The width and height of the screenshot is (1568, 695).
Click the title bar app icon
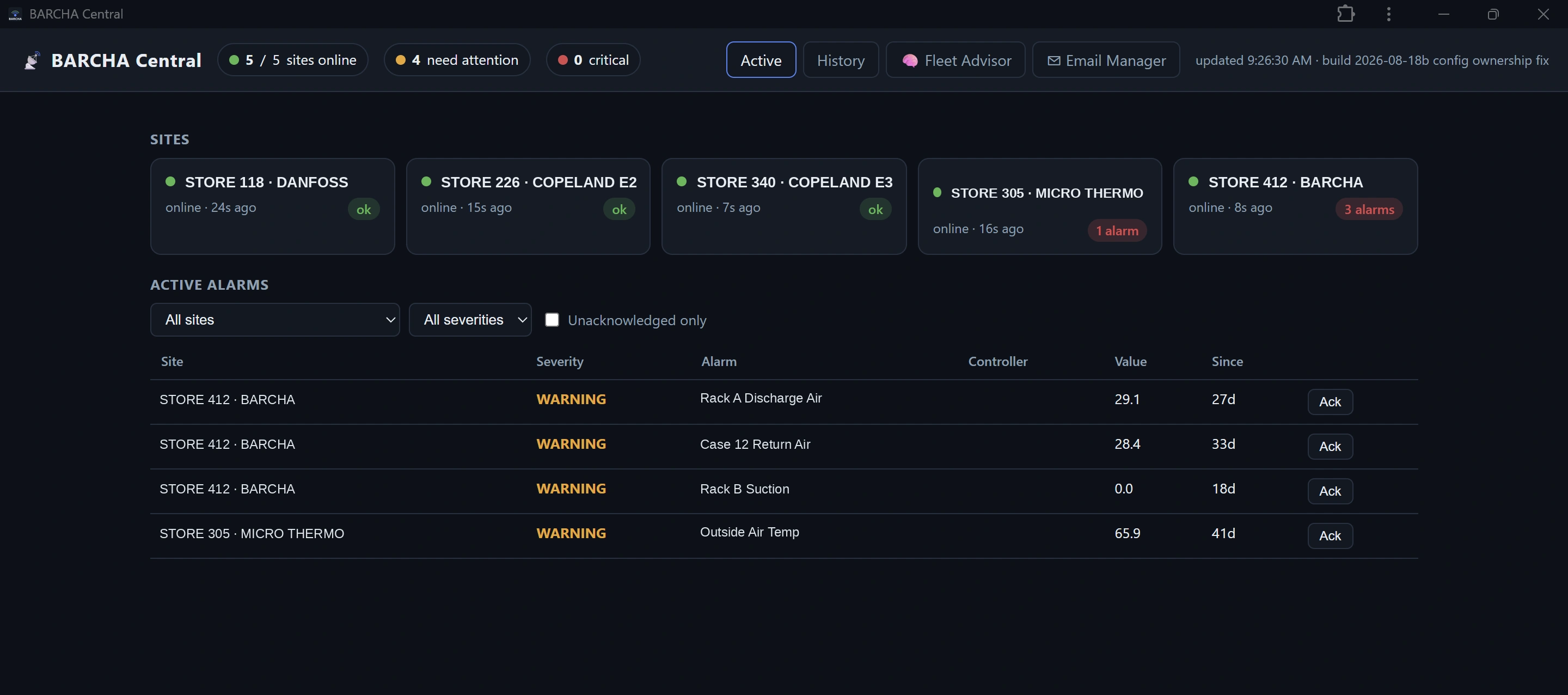(15, 14)
